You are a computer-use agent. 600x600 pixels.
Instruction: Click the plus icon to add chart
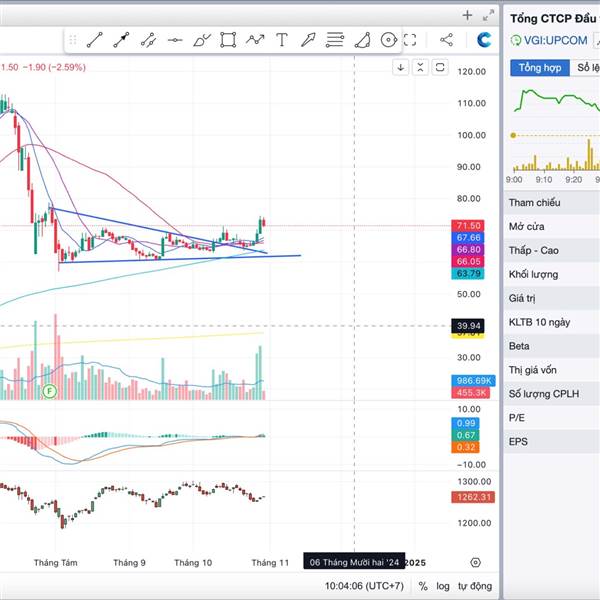467,15
